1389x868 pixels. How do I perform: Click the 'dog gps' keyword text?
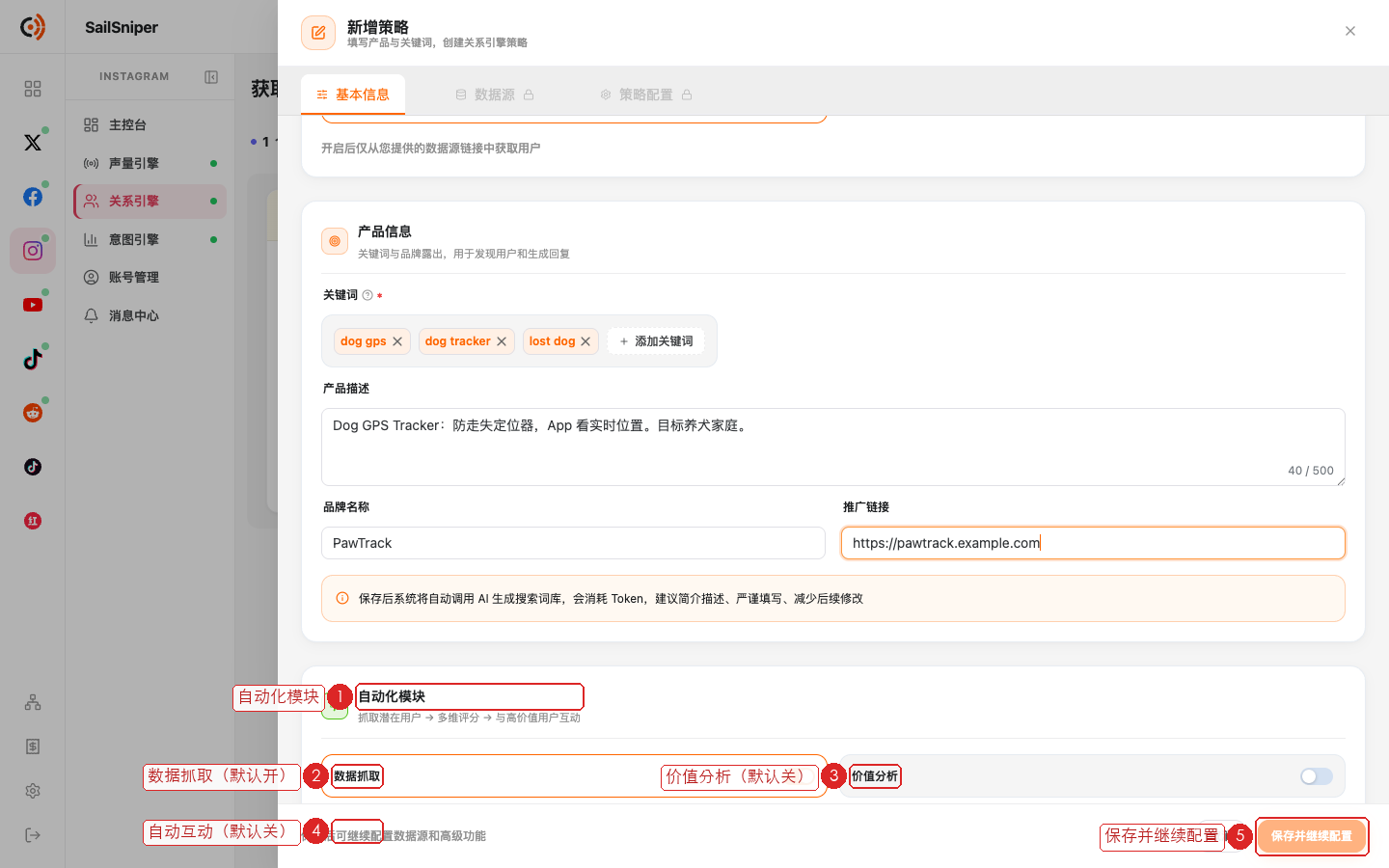[x=364, y=341]
